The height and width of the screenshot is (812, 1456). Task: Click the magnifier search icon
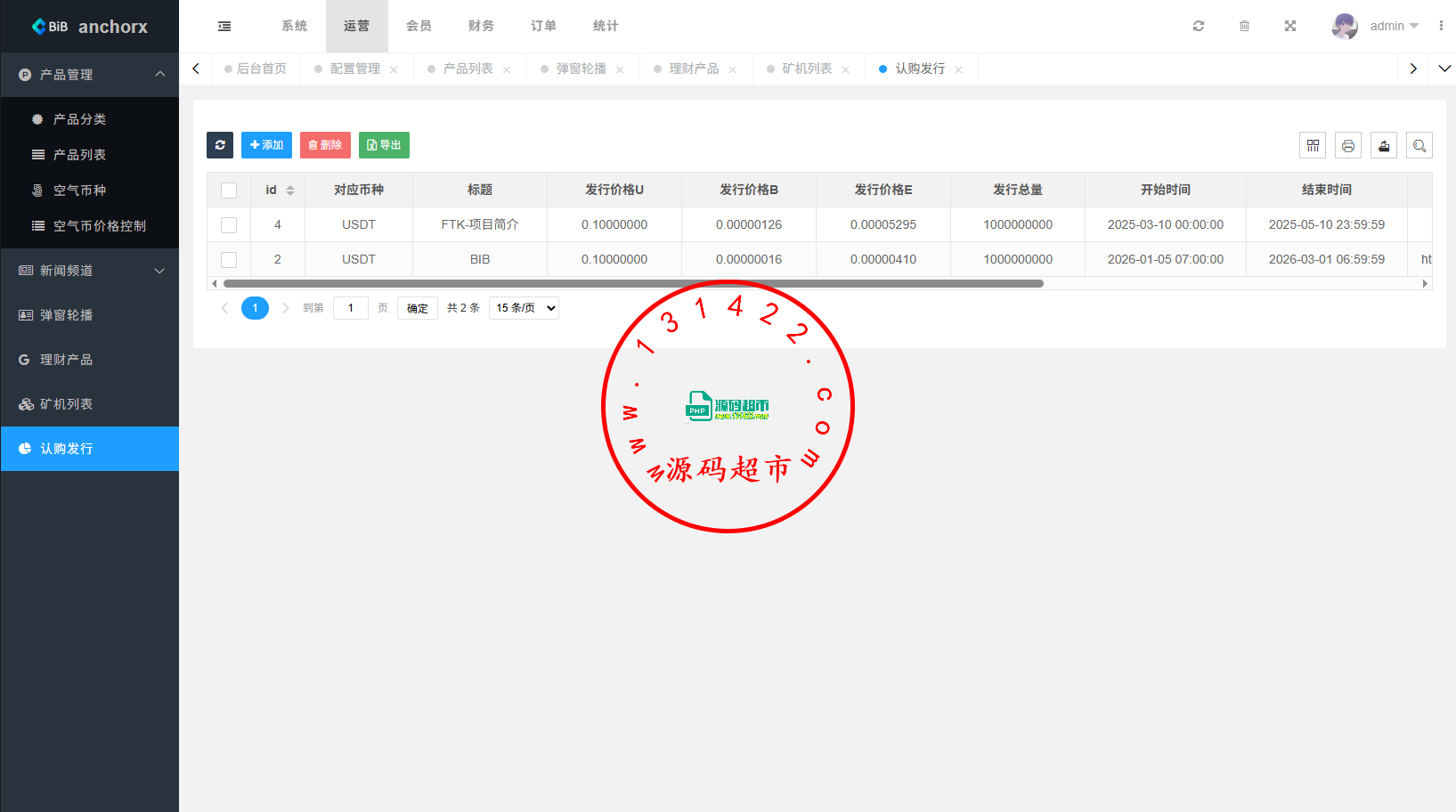[x=1419, y=144]
